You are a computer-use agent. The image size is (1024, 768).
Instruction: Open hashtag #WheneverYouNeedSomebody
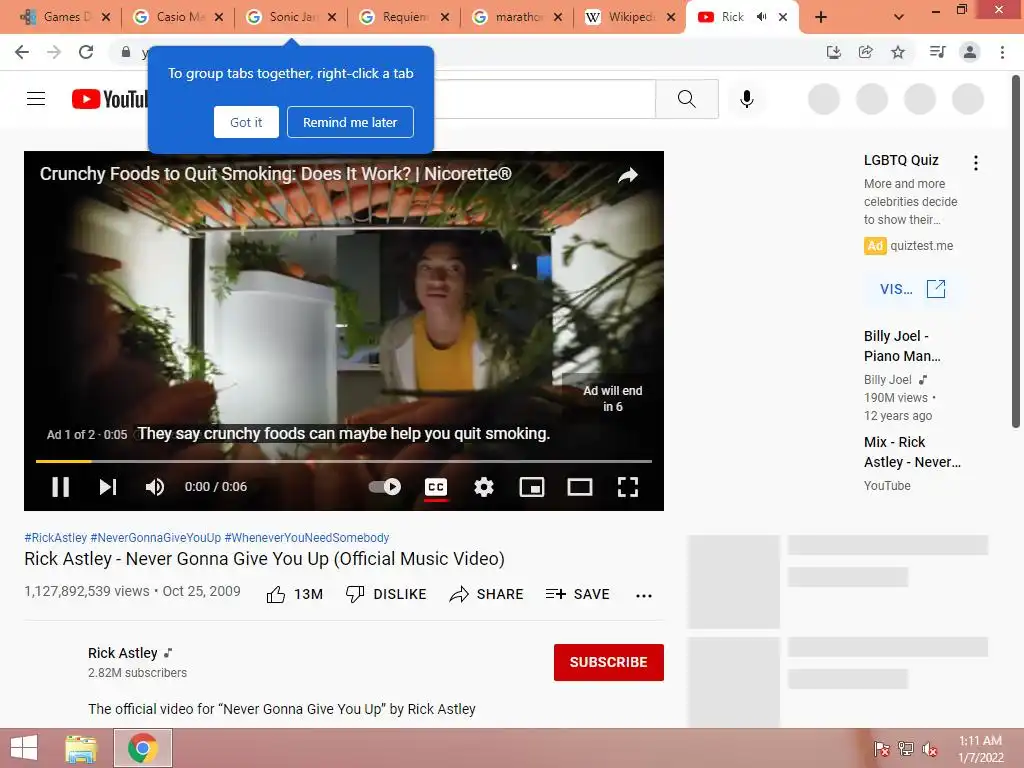tap(307, 537)
